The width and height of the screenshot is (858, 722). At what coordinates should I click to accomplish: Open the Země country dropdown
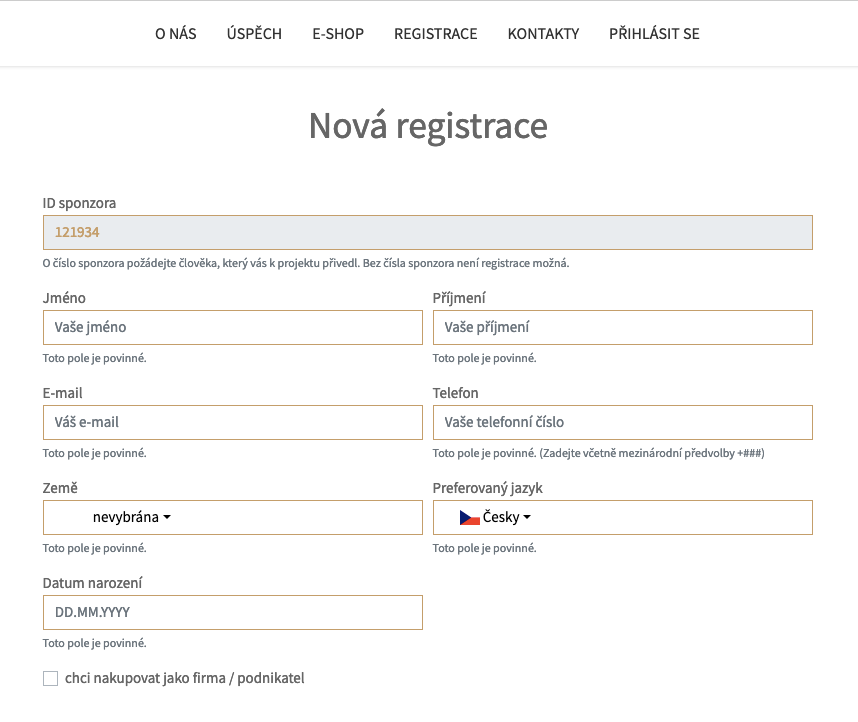pos(232,517)
